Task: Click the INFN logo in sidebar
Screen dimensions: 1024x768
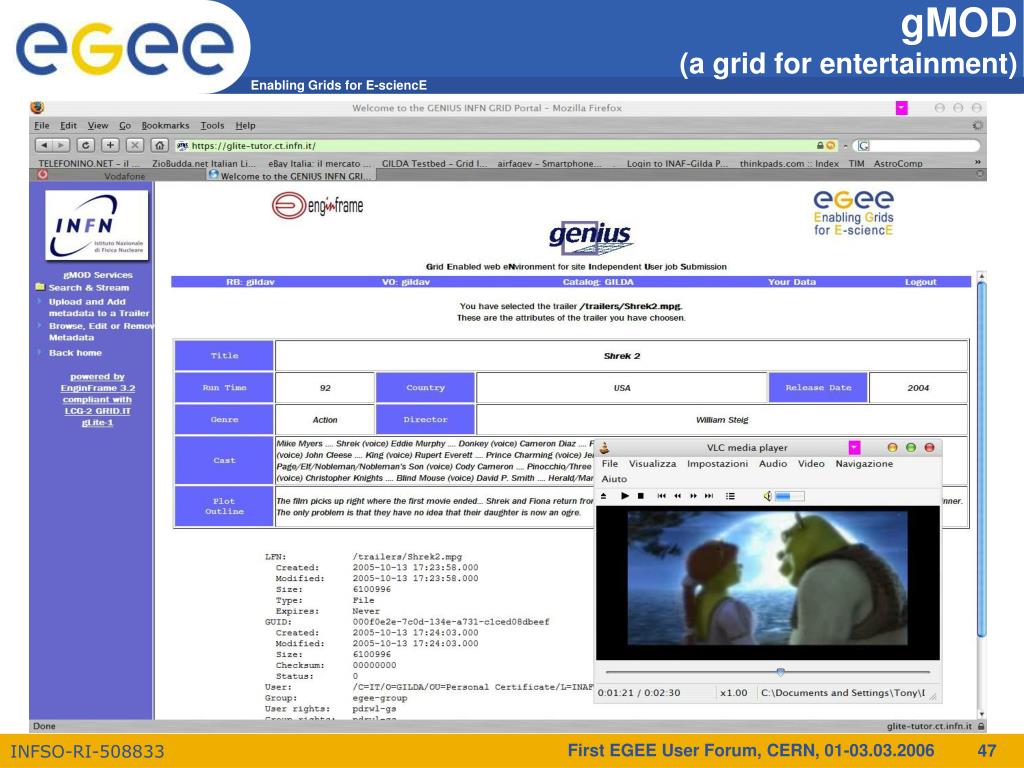Action: 97,225
